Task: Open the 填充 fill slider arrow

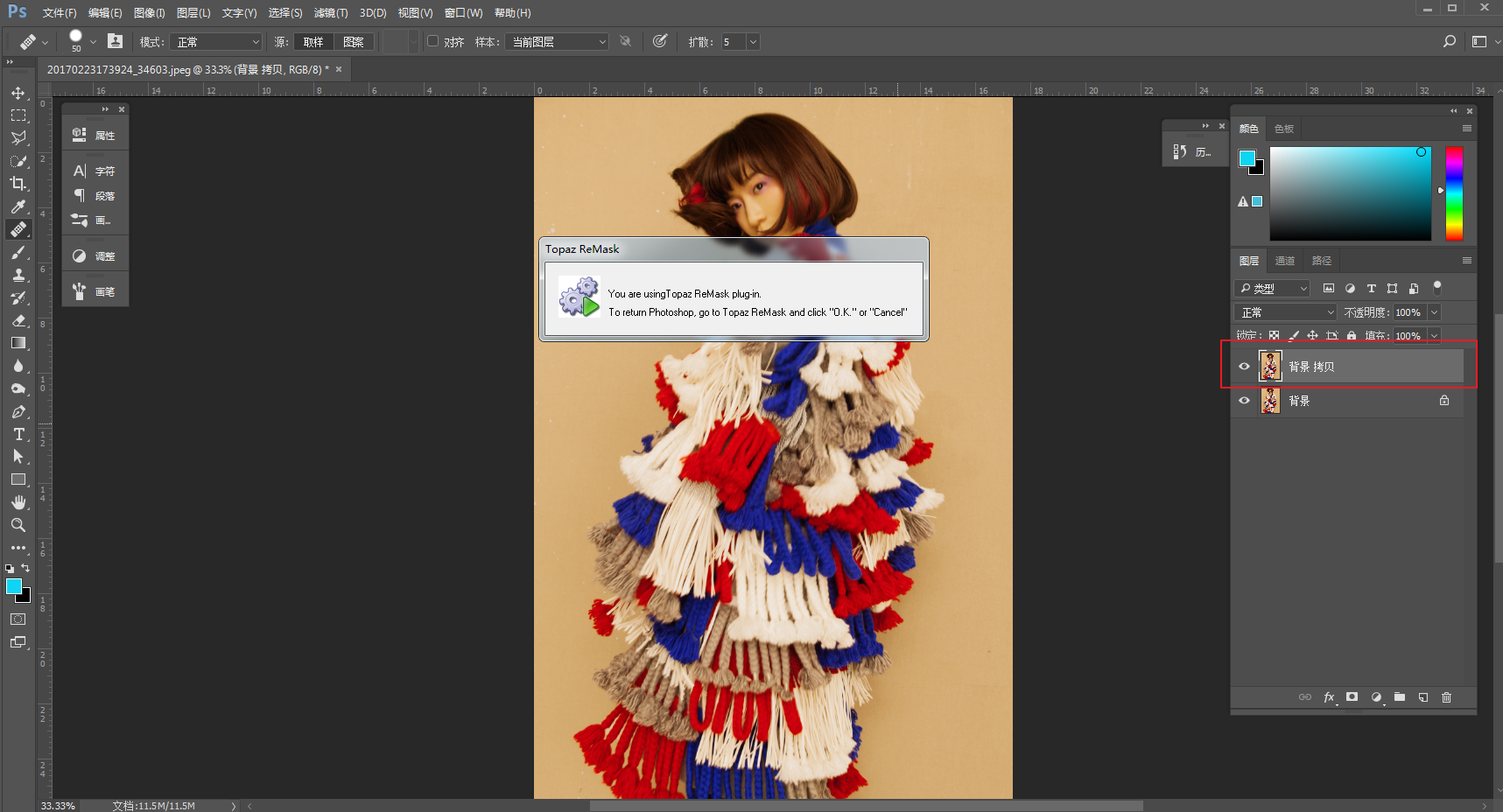Action: click(x=1434, y=336)
